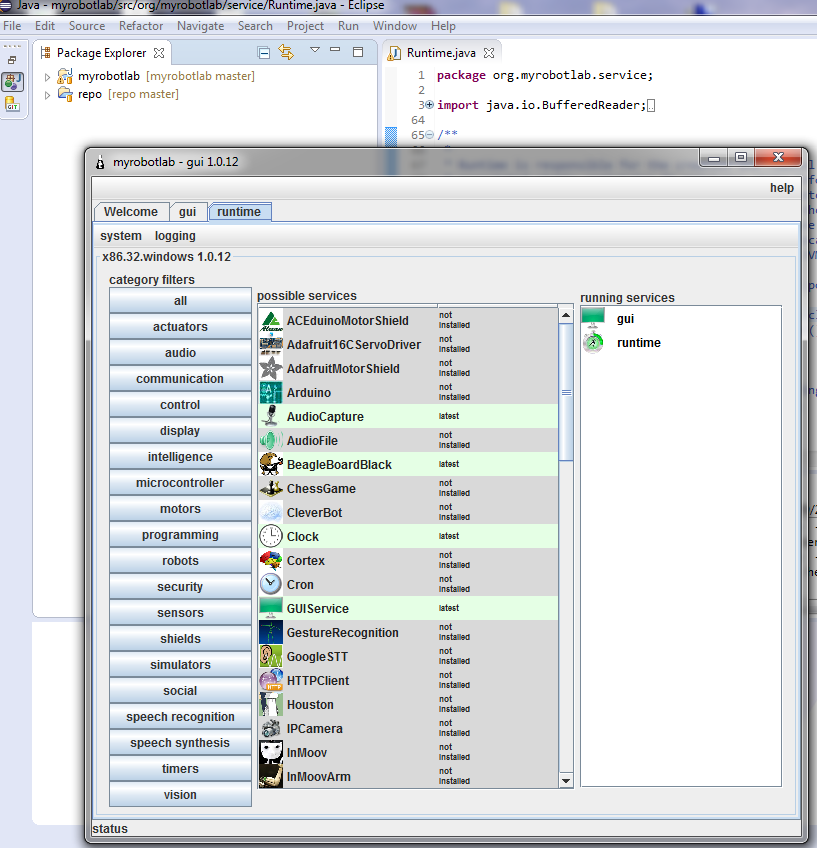Click the HTTPClient globe icon
This screenshot has height=848, width=817.
point(271,680)
